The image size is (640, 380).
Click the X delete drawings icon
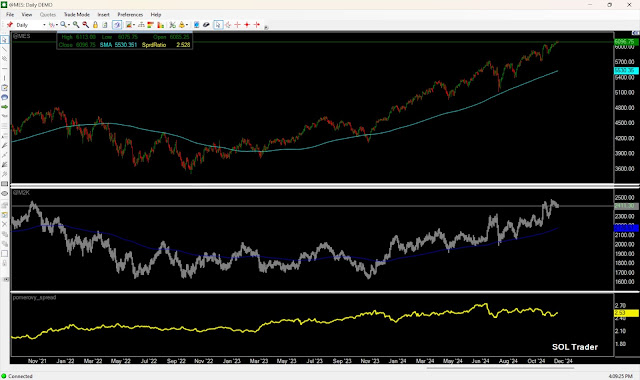point(4,224)
